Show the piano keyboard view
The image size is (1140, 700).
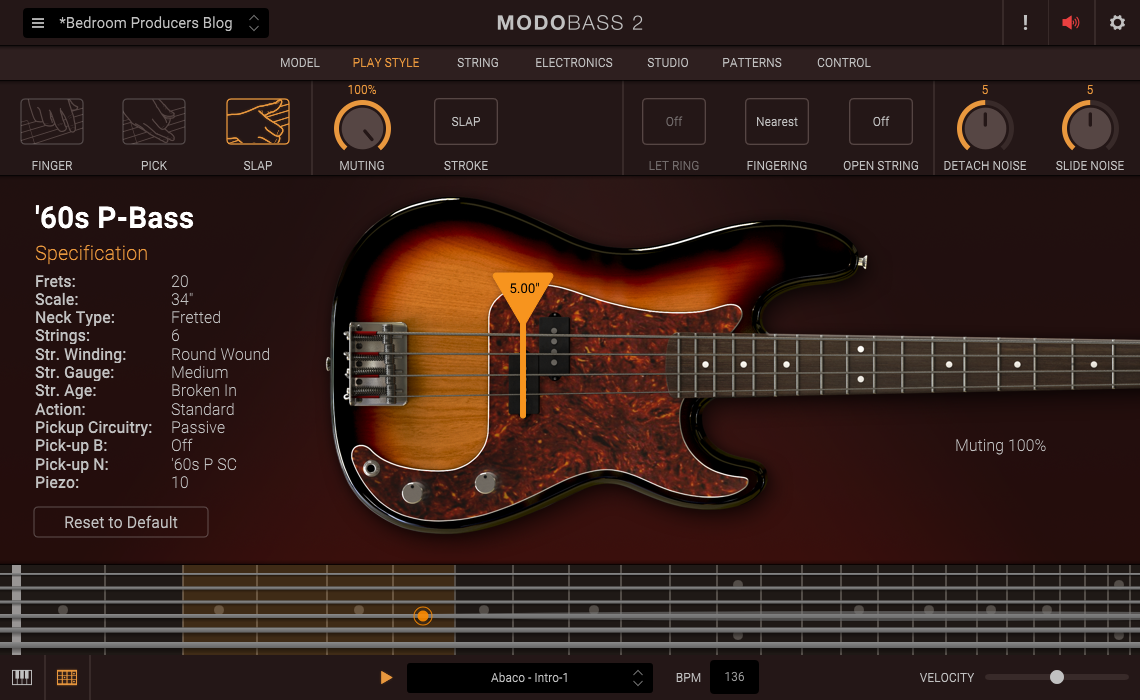22,677
